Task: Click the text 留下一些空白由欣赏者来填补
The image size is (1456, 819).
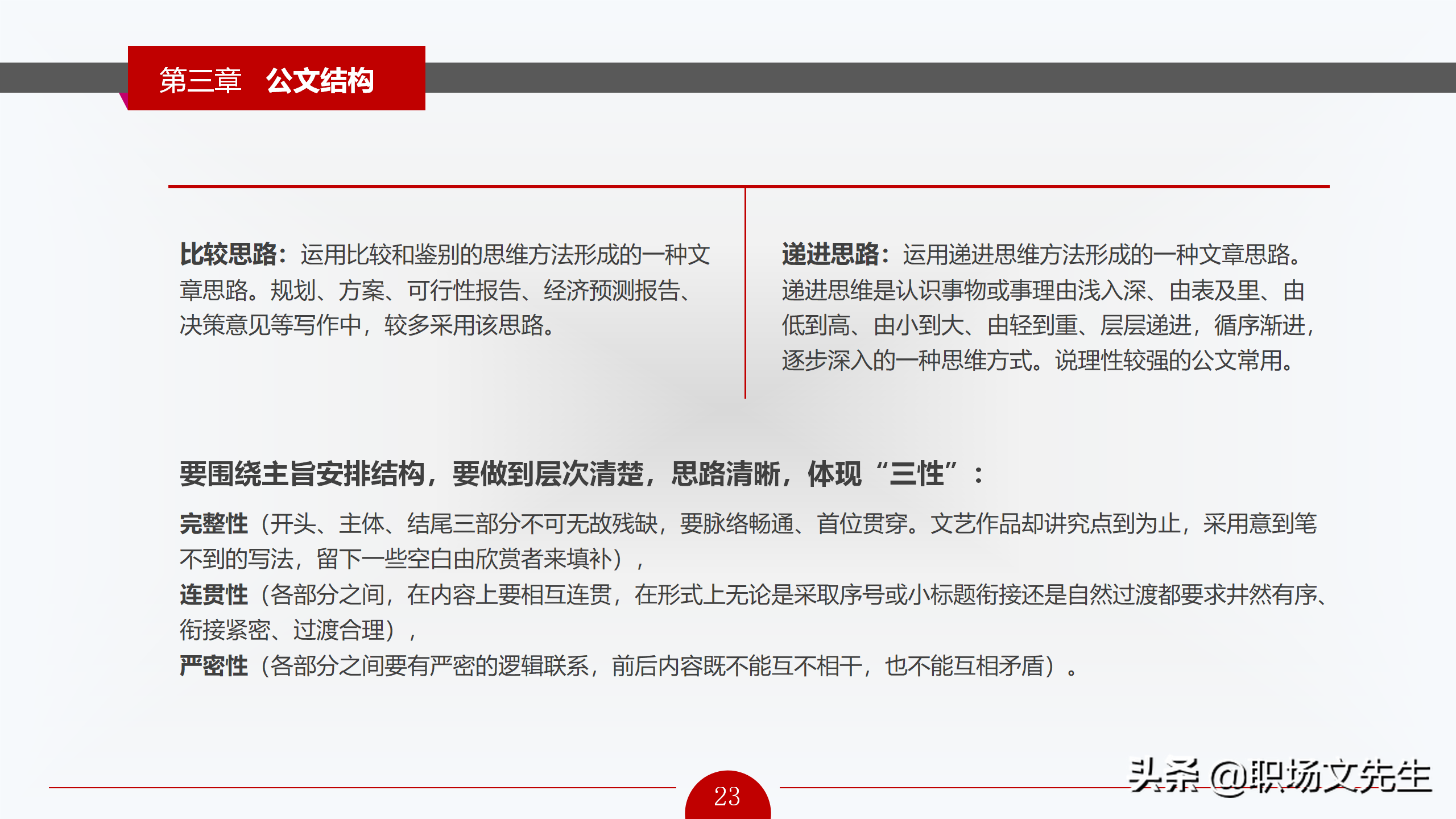Action: pyautogui.click(x=464, y=559)
